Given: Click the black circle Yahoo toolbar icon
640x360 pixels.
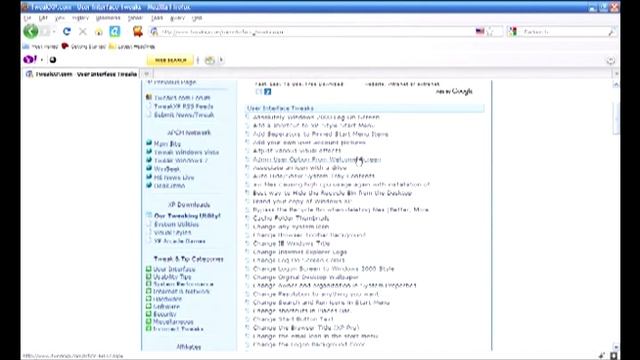Looking at the screenshot, I should (53, 60).
